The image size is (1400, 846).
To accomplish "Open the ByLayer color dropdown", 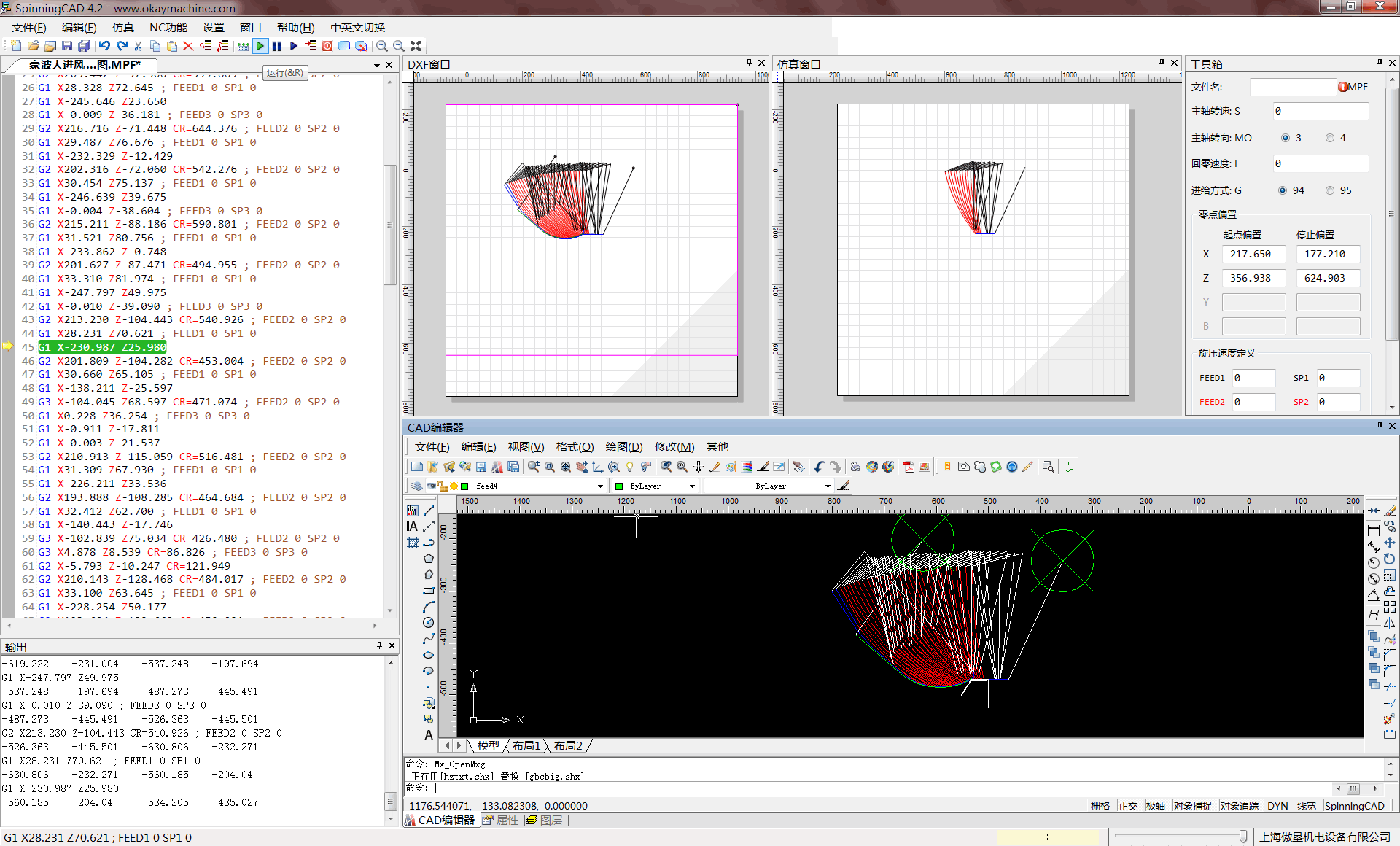I will pos(692,486).
